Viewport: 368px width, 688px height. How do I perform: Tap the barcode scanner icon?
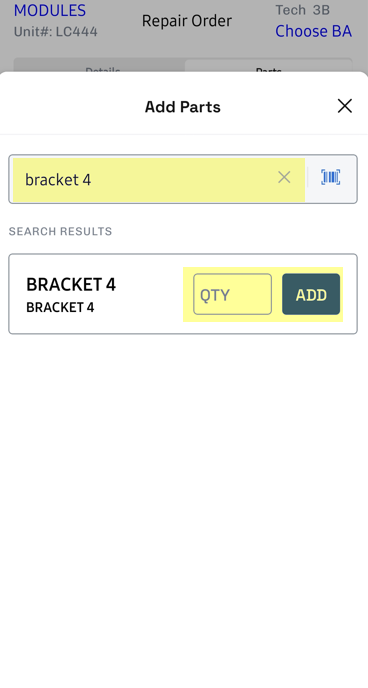click(331, 177)
